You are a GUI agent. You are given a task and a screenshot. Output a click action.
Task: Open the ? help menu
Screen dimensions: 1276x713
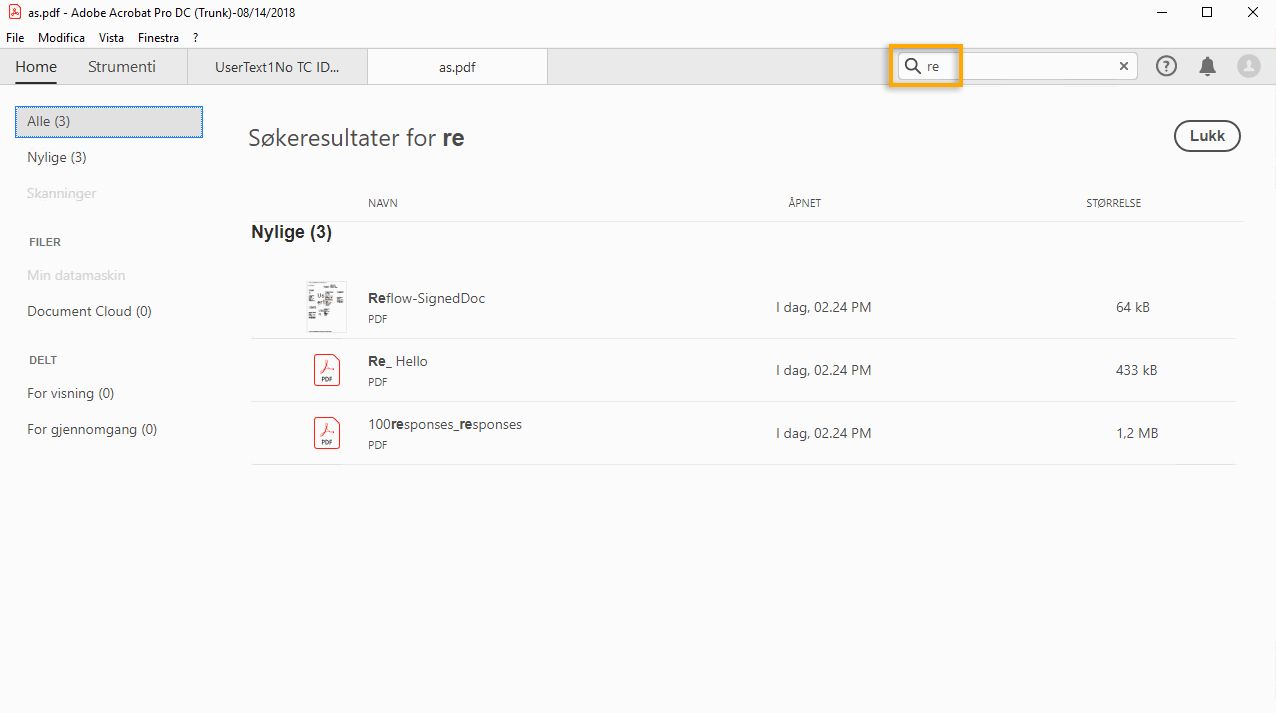tap(196, 38)
